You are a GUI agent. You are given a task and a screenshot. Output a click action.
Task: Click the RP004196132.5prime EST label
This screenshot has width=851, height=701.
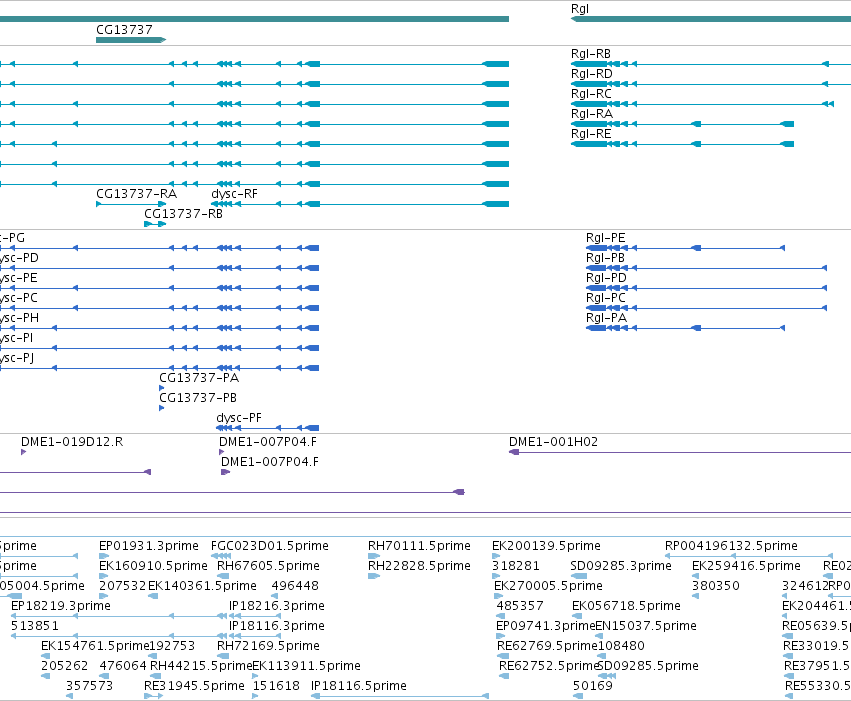(731, 545)
